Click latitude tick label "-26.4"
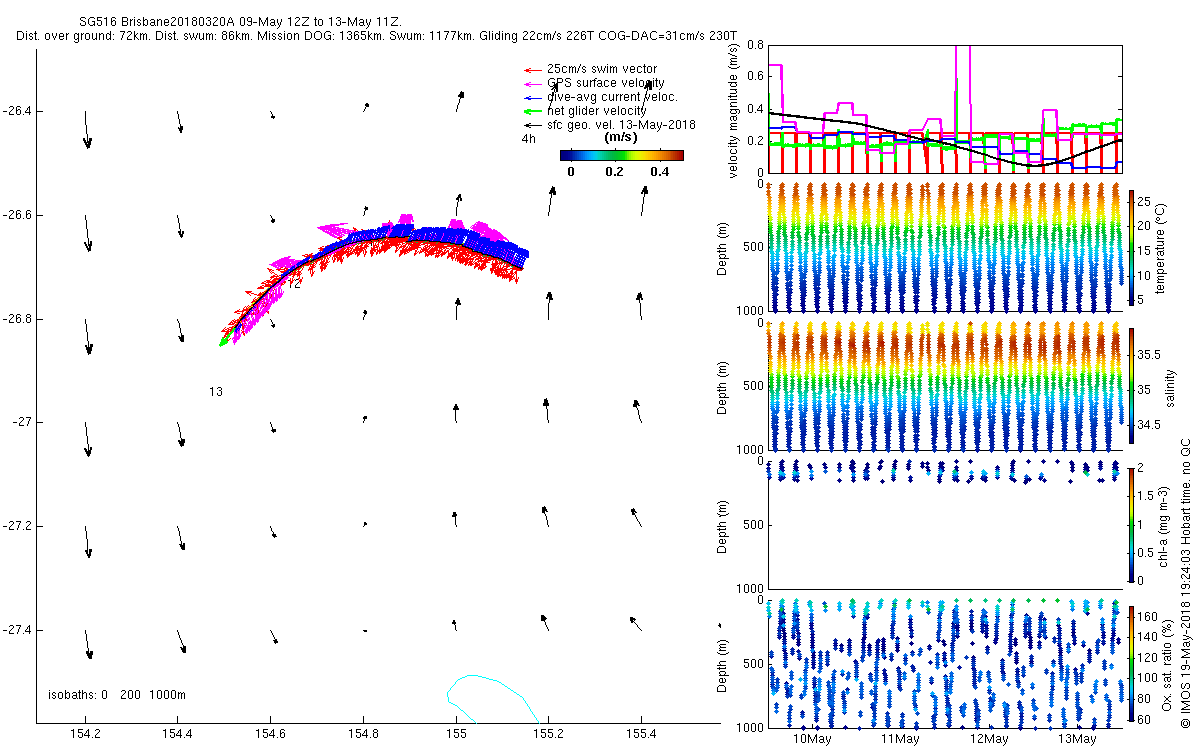 coord(16,111)
